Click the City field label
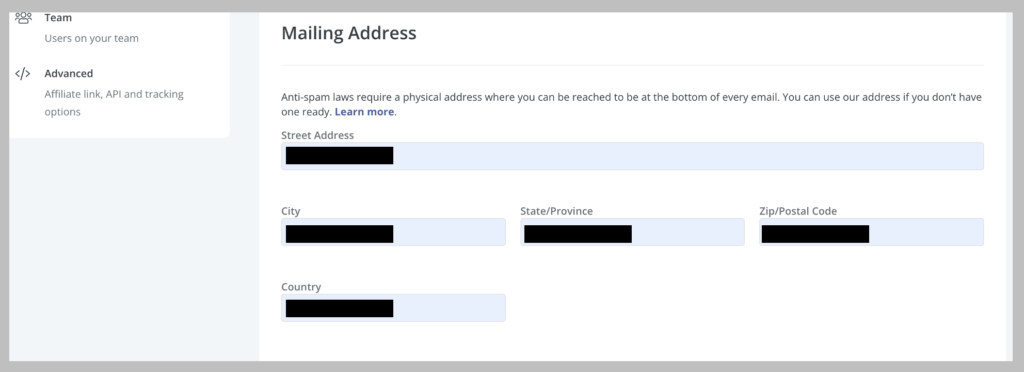Image resolution: width=1024 pixels, height=372 pixels. (291, 211)
